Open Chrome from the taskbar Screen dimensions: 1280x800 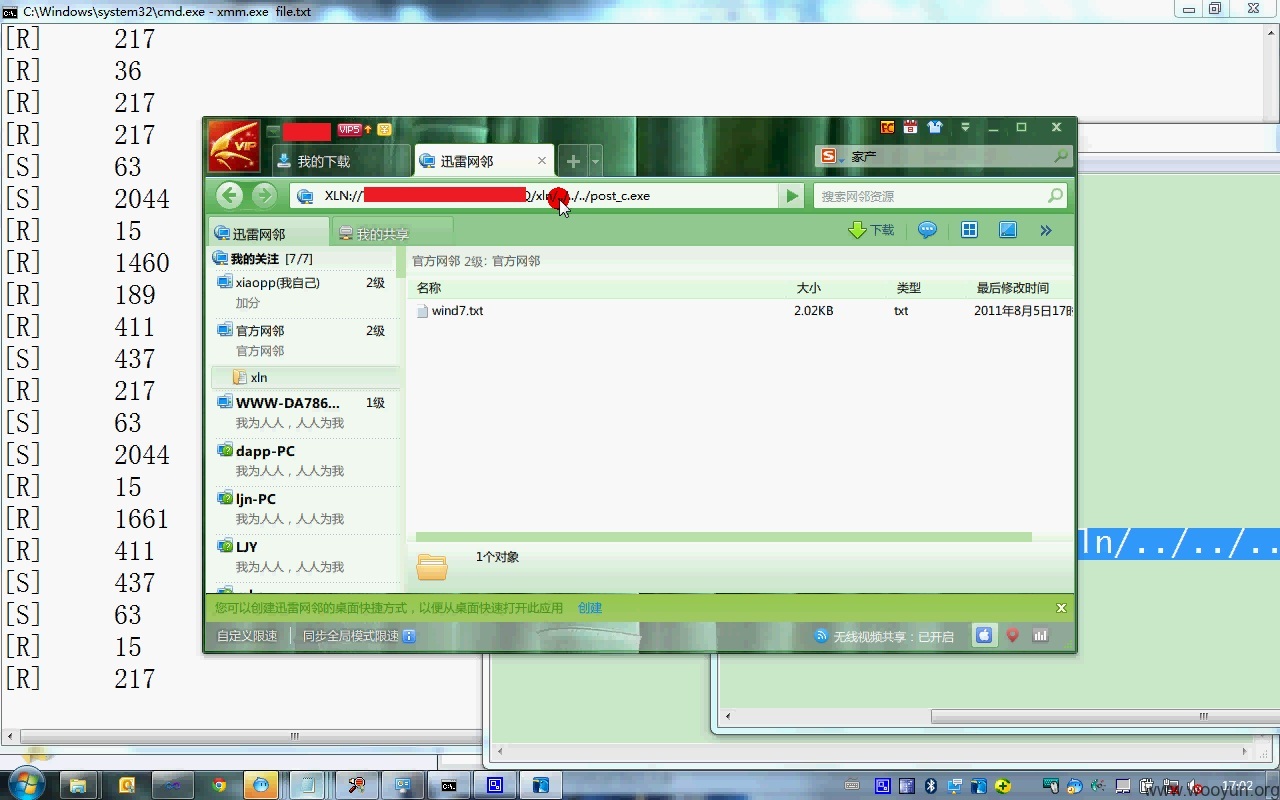(219, 786)
